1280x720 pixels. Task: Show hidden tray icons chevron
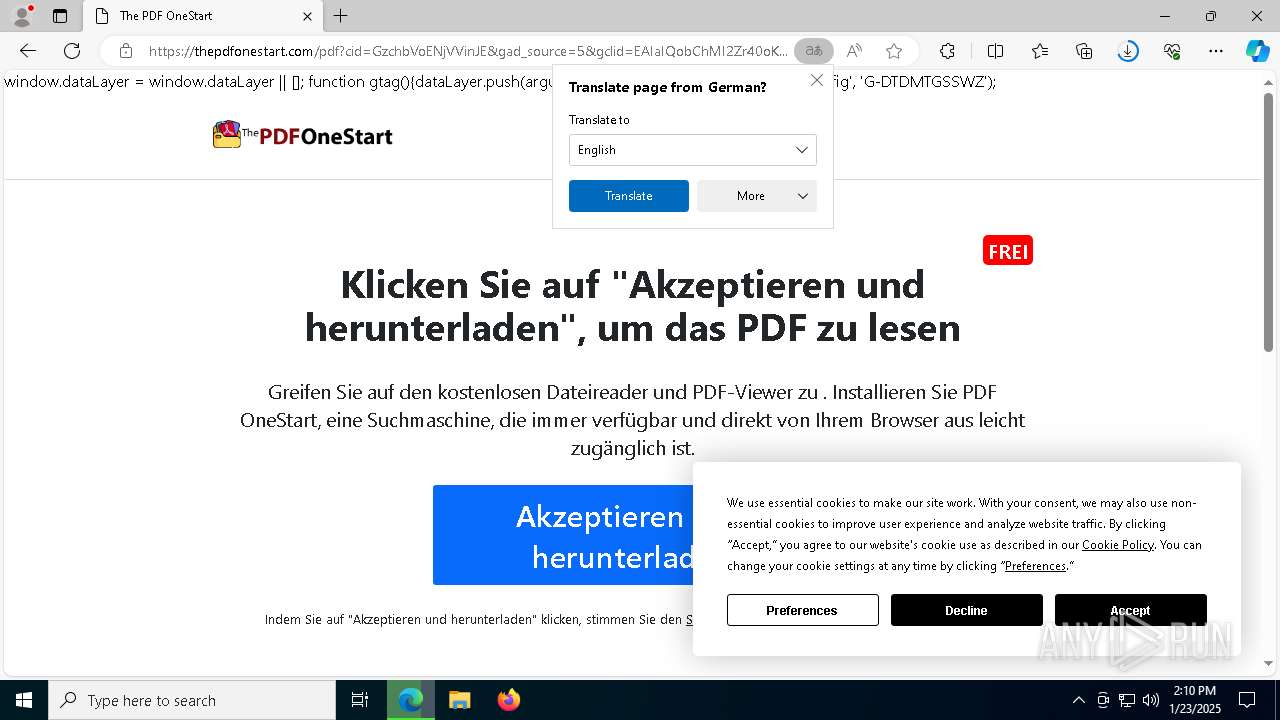(1078, 700)
